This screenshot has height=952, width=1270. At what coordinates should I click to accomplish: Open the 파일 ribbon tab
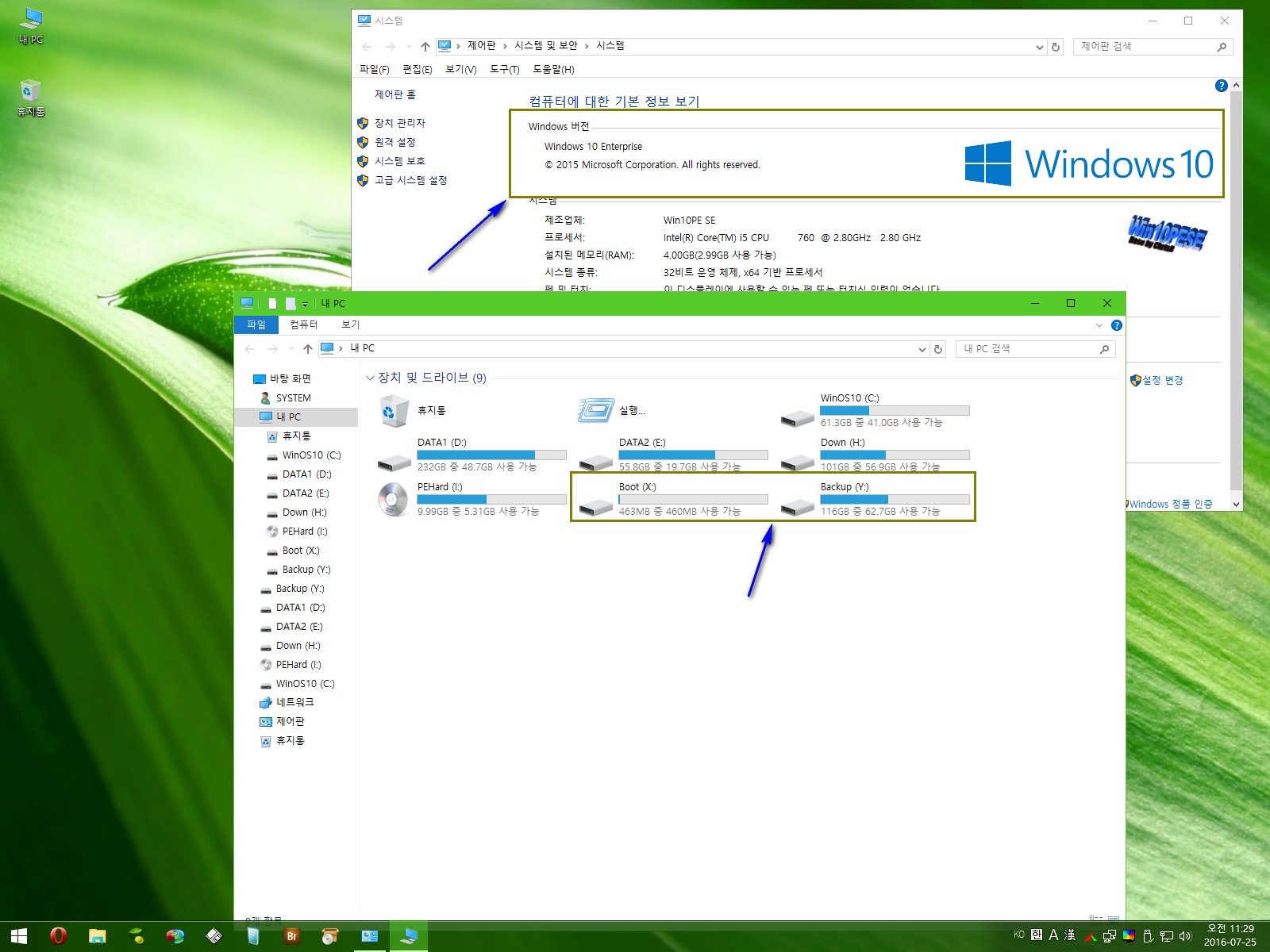(256, 324)
